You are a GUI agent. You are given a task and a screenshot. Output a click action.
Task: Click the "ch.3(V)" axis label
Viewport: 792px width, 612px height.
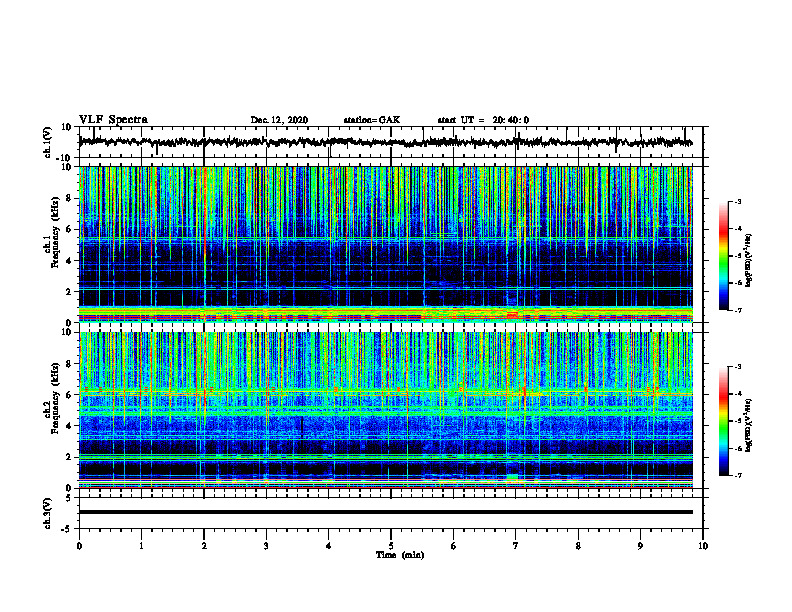coord(48,513)
